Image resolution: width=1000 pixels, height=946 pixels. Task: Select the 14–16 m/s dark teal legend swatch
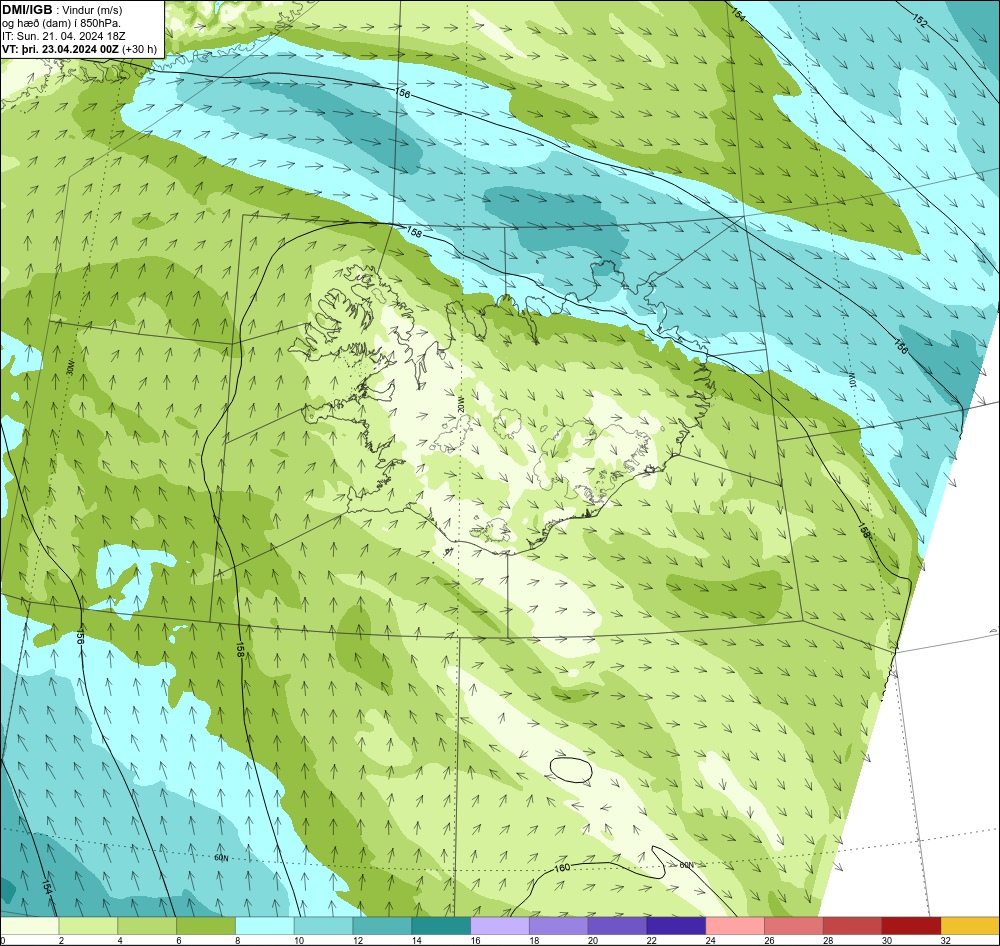441,926
